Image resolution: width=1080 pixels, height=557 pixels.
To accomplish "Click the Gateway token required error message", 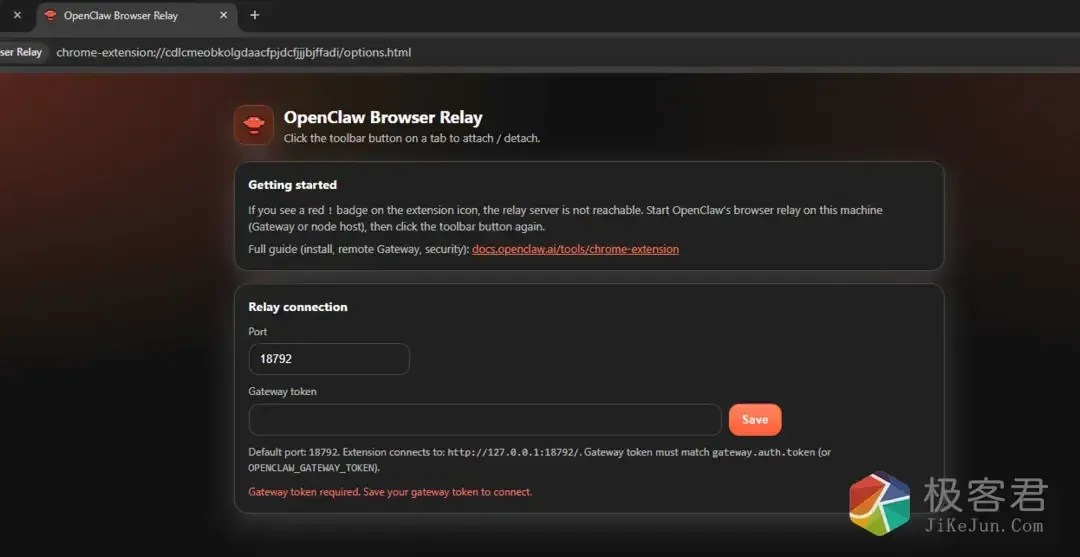I will point(390,492).
